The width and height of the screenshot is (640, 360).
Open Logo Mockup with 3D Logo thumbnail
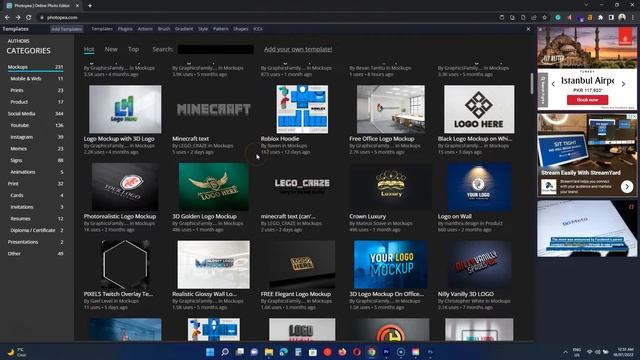click(125, 109)
